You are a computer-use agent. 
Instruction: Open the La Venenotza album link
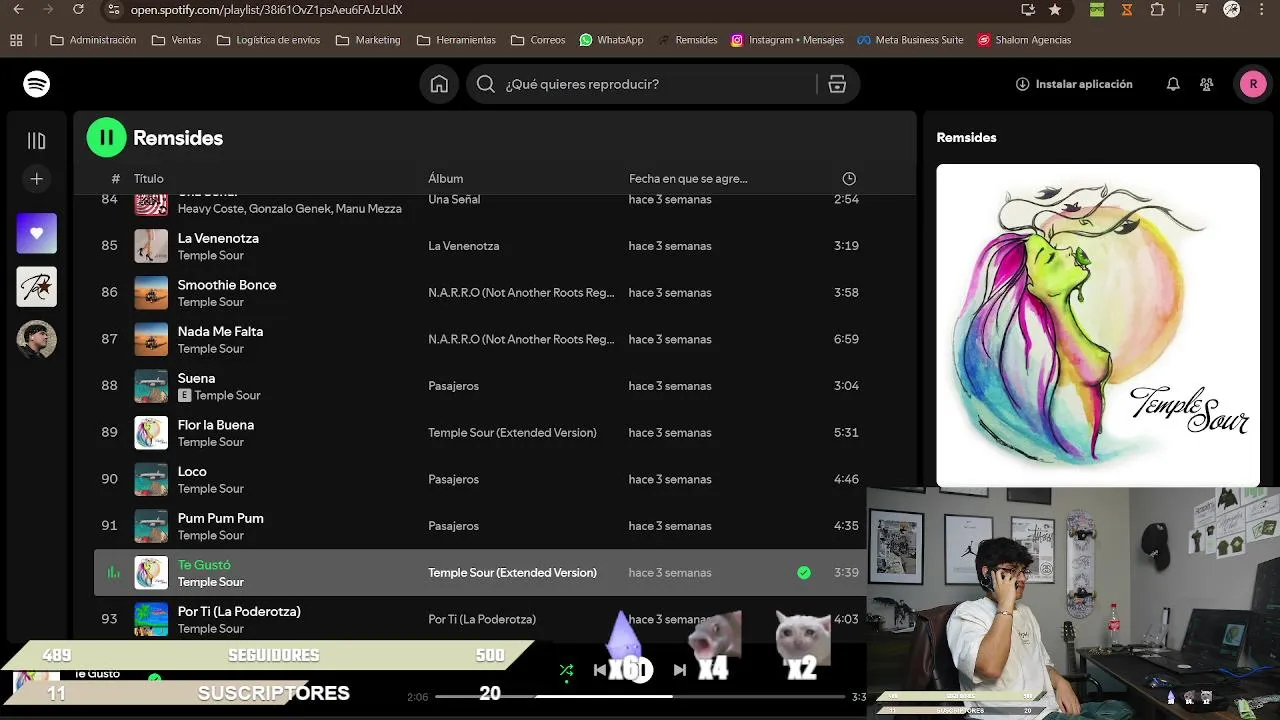point(464,246)
